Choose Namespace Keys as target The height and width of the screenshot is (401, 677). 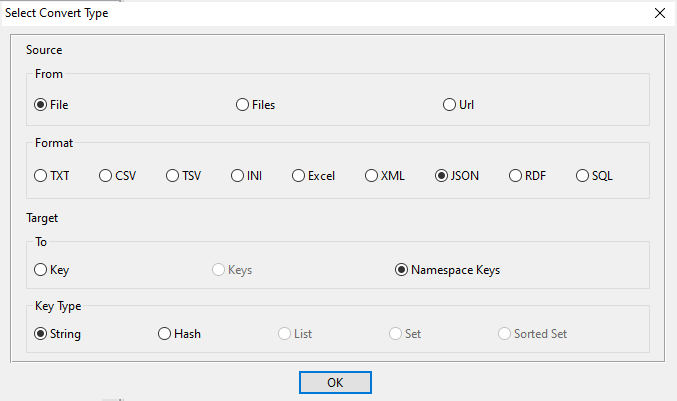[x=402, y=269]
